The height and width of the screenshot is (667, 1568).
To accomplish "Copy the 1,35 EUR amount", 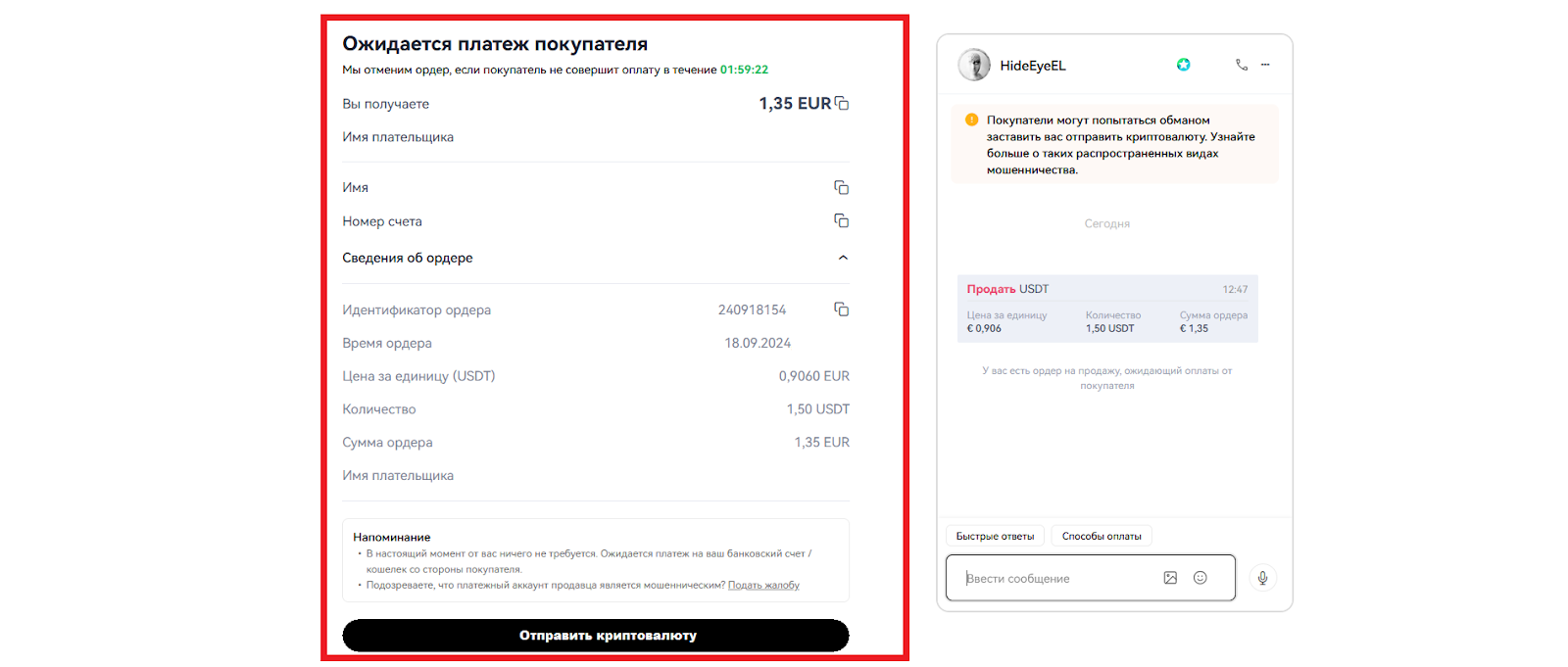I will 842,104.
